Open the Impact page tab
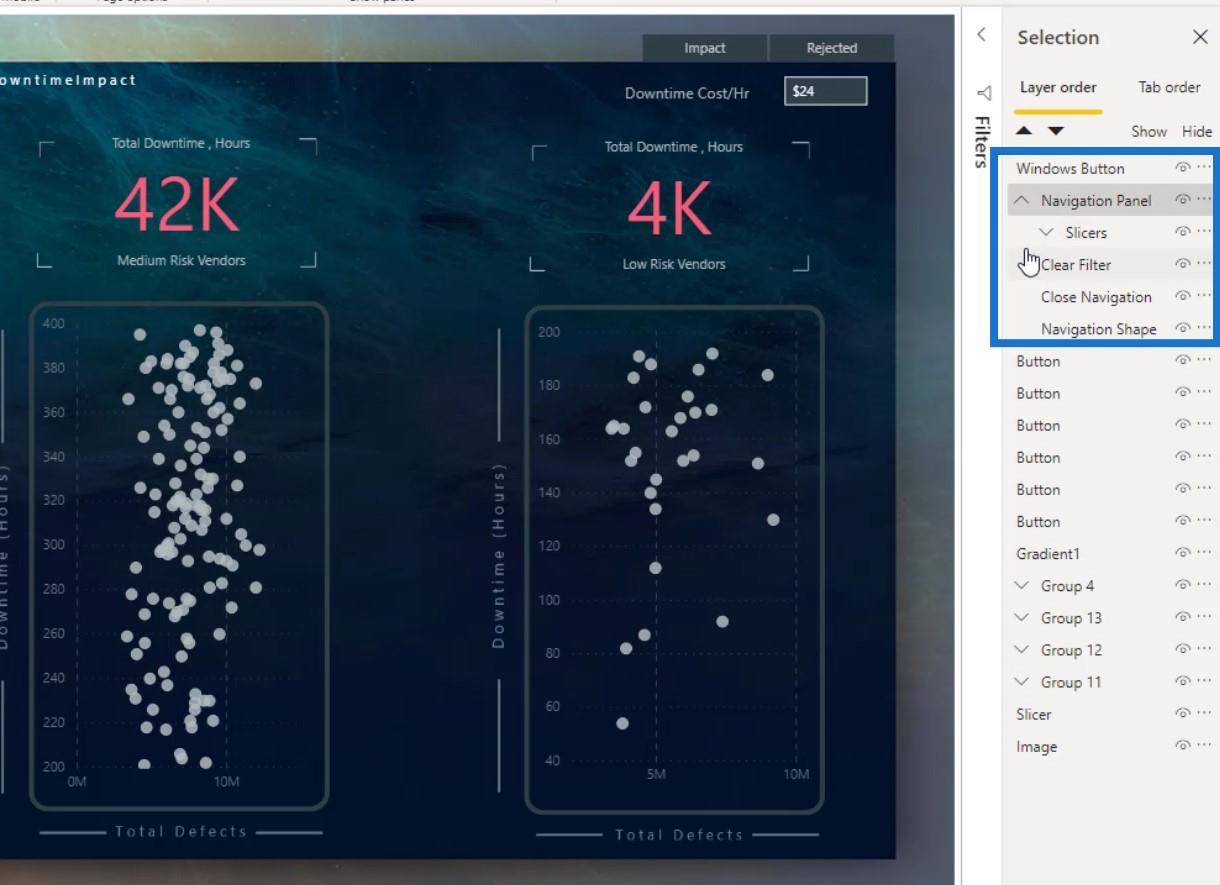This screenshot has width=1220, height=885. [x=705, y=48]
